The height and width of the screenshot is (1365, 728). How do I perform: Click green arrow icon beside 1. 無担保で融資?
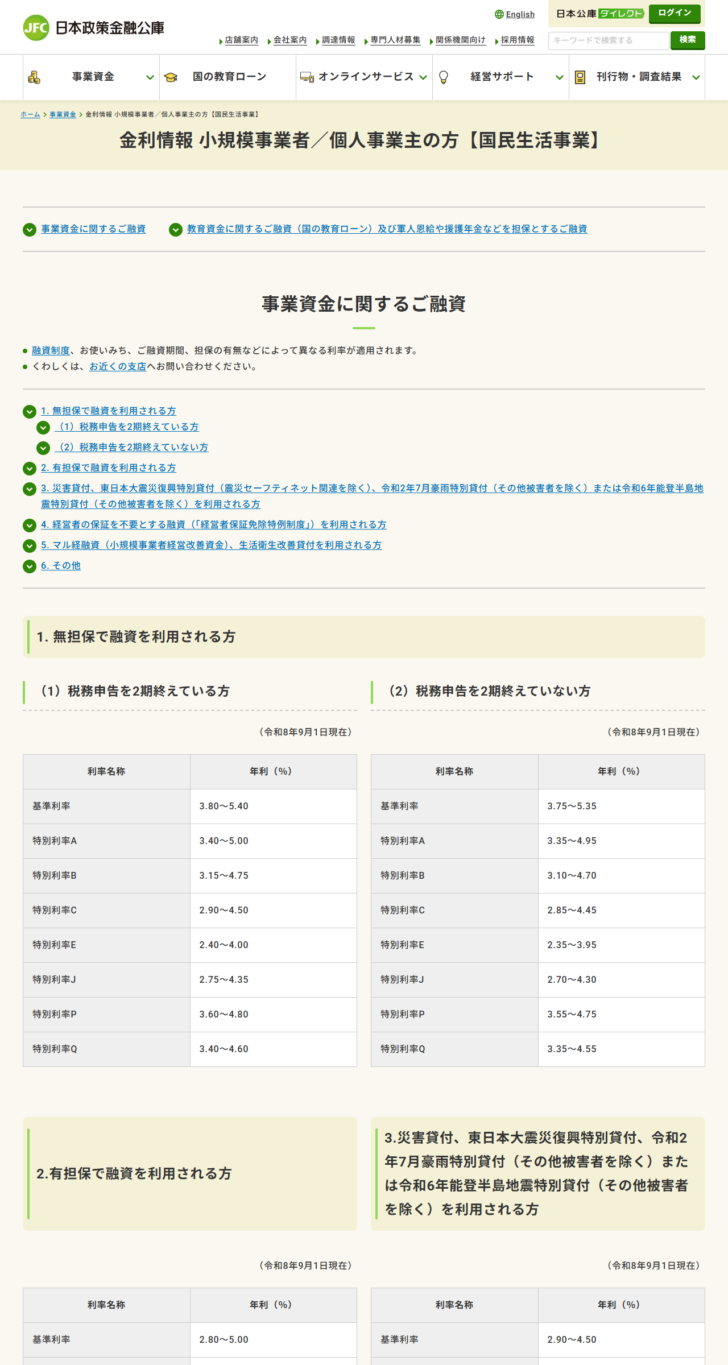pyautogui.click(x=29, y=411)
